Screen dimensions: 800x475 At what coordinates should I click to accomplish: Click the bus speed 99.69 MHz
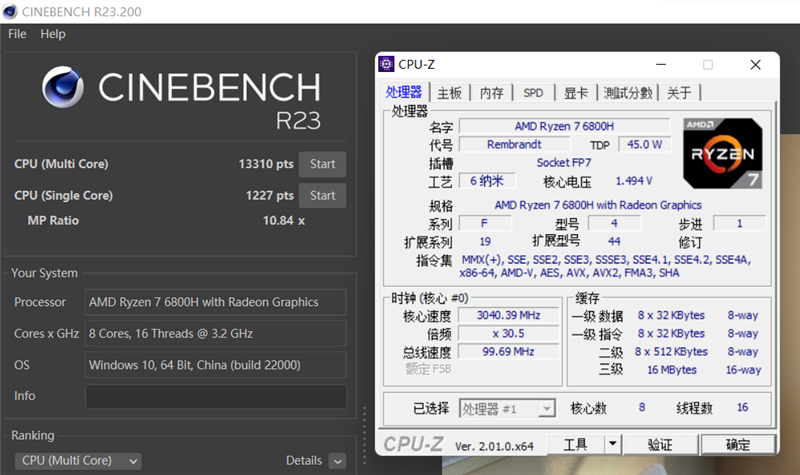(x=508, y=352)
